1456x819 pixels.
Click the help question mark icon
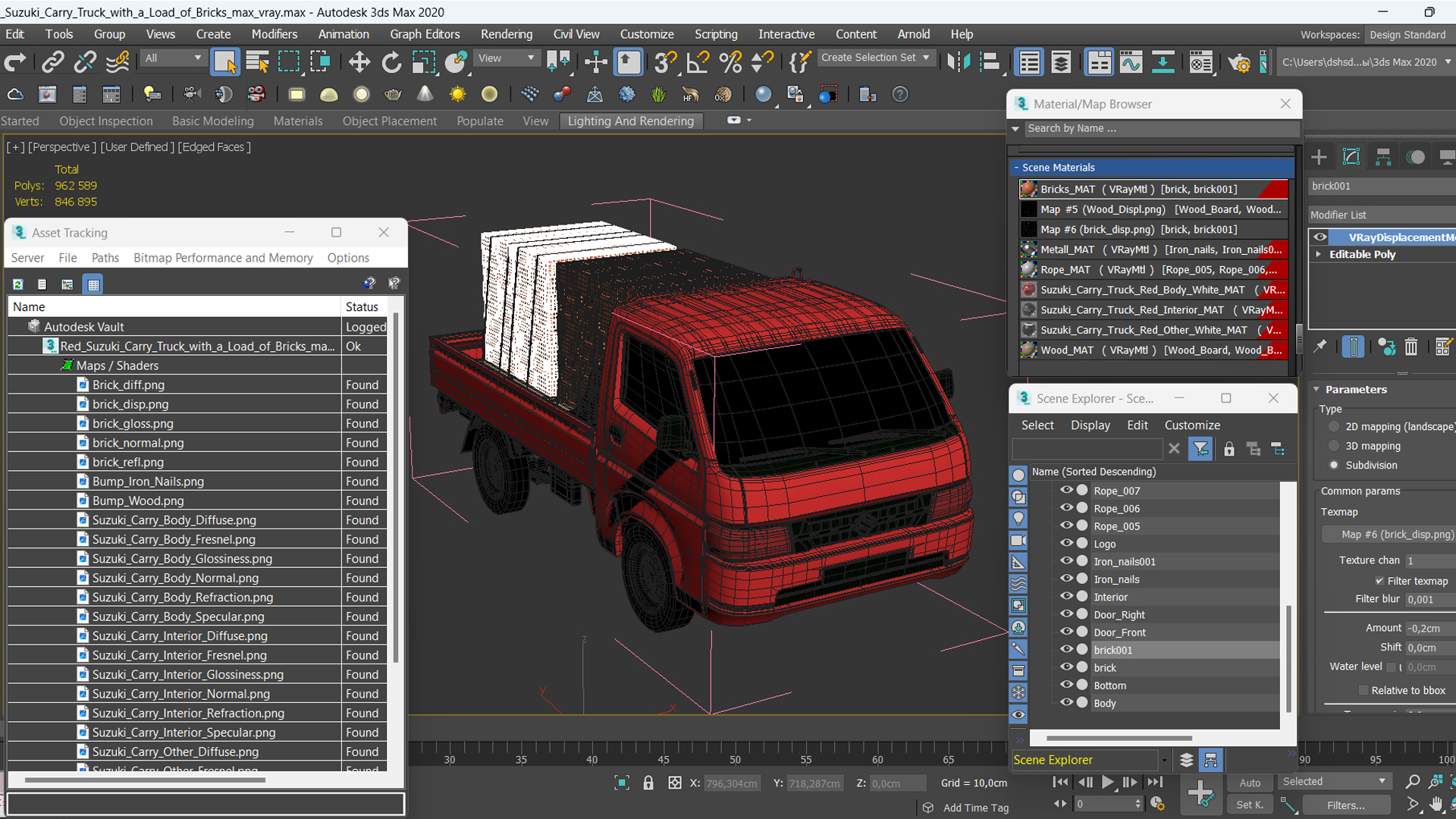(899, 94)
